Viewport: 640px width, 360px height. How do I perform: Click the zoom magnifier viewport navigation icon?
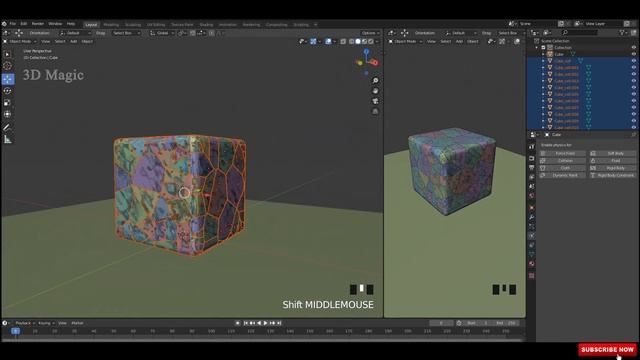click(375, 80)
